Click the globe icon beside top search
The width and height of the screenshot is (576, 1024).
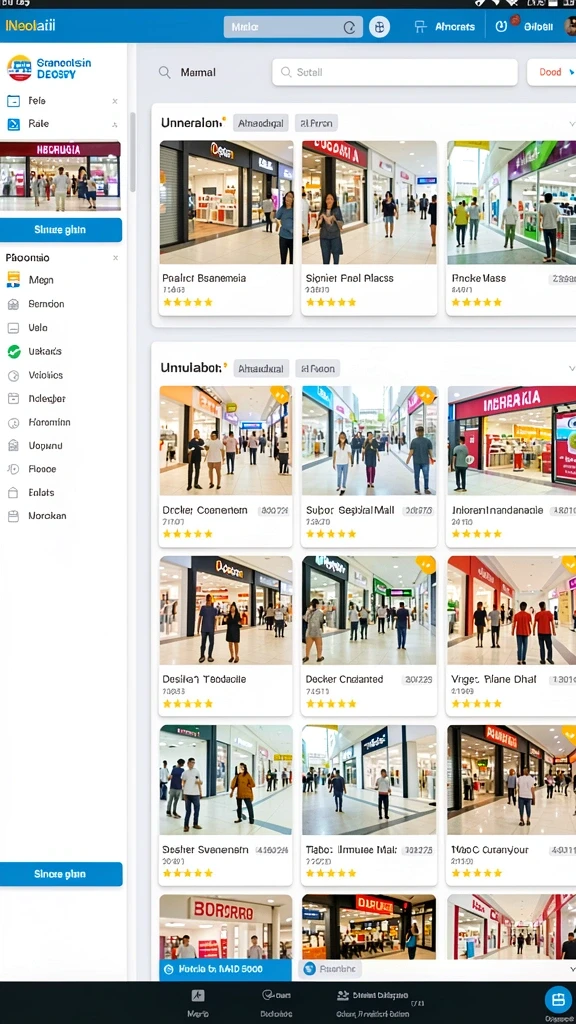coord(379,27)
